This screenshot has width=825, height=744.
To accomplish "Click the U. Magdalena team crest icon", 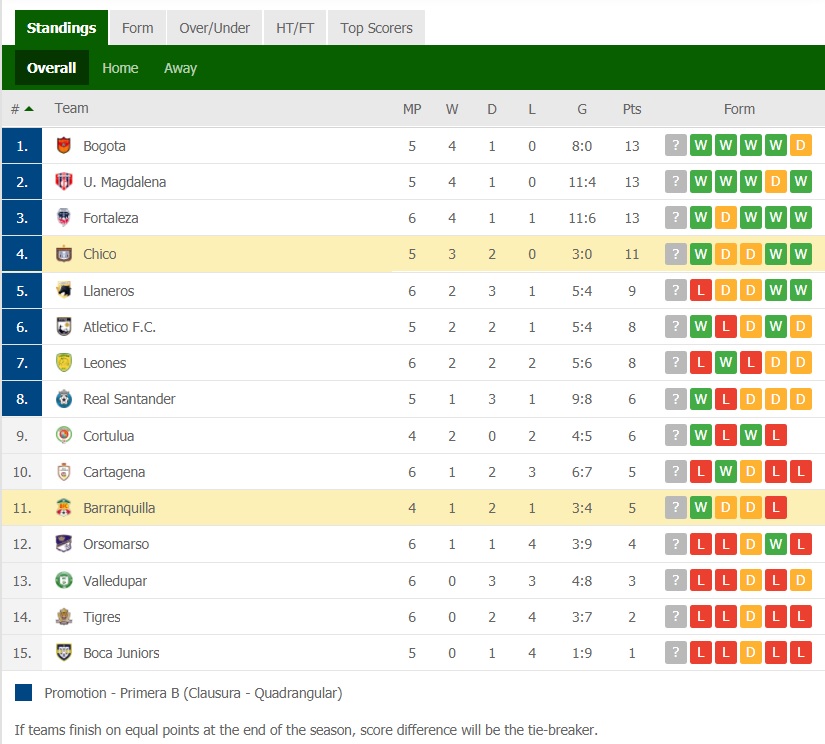I will point(64,182).
